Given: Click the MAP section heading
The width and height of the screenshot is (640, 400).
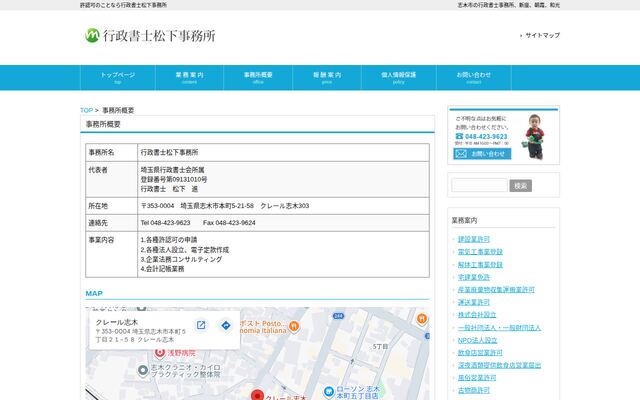Looking at the screenshot, I should (94, 293).
